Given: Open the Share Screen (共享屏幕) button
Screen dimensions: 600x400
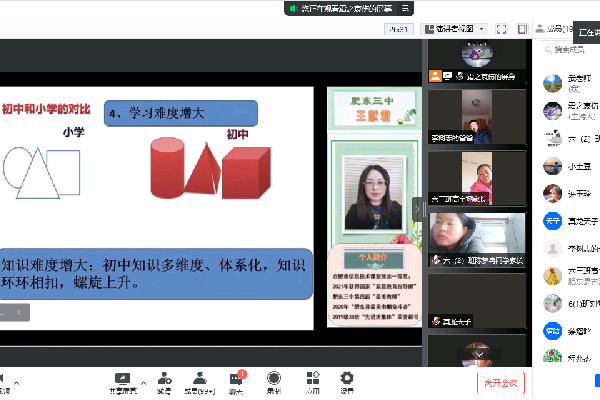Looking at the screenshot, I should 122,384.
